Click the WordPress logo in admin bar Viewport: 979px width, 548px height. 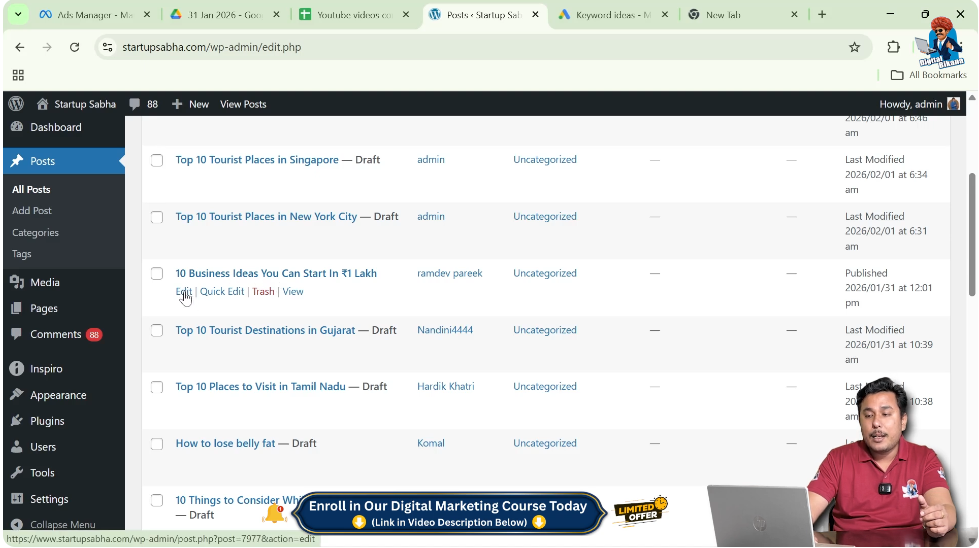coord(16,104)
